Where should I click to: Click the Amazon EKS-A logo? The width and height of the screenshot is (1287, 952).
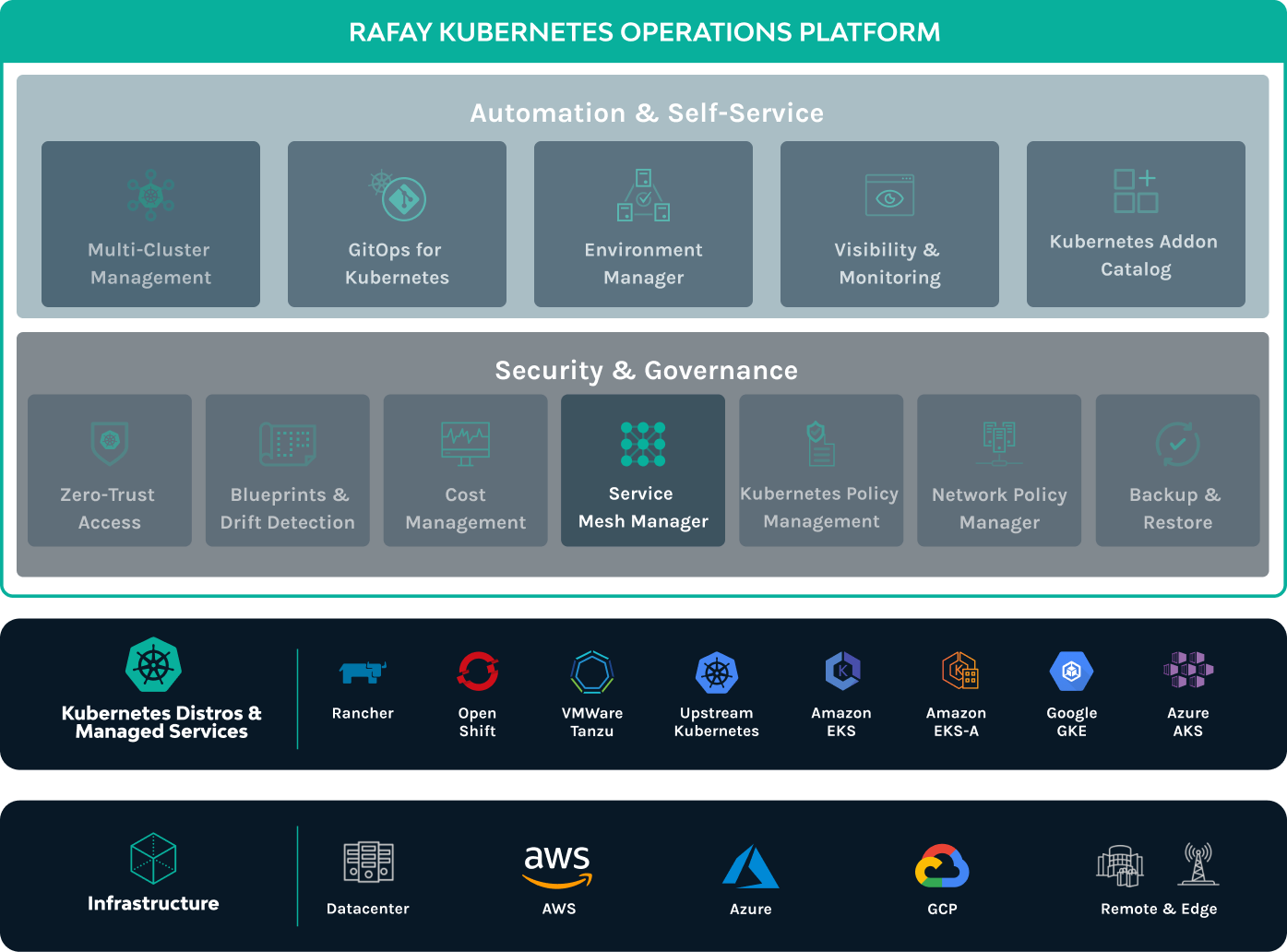coord(959,671)
